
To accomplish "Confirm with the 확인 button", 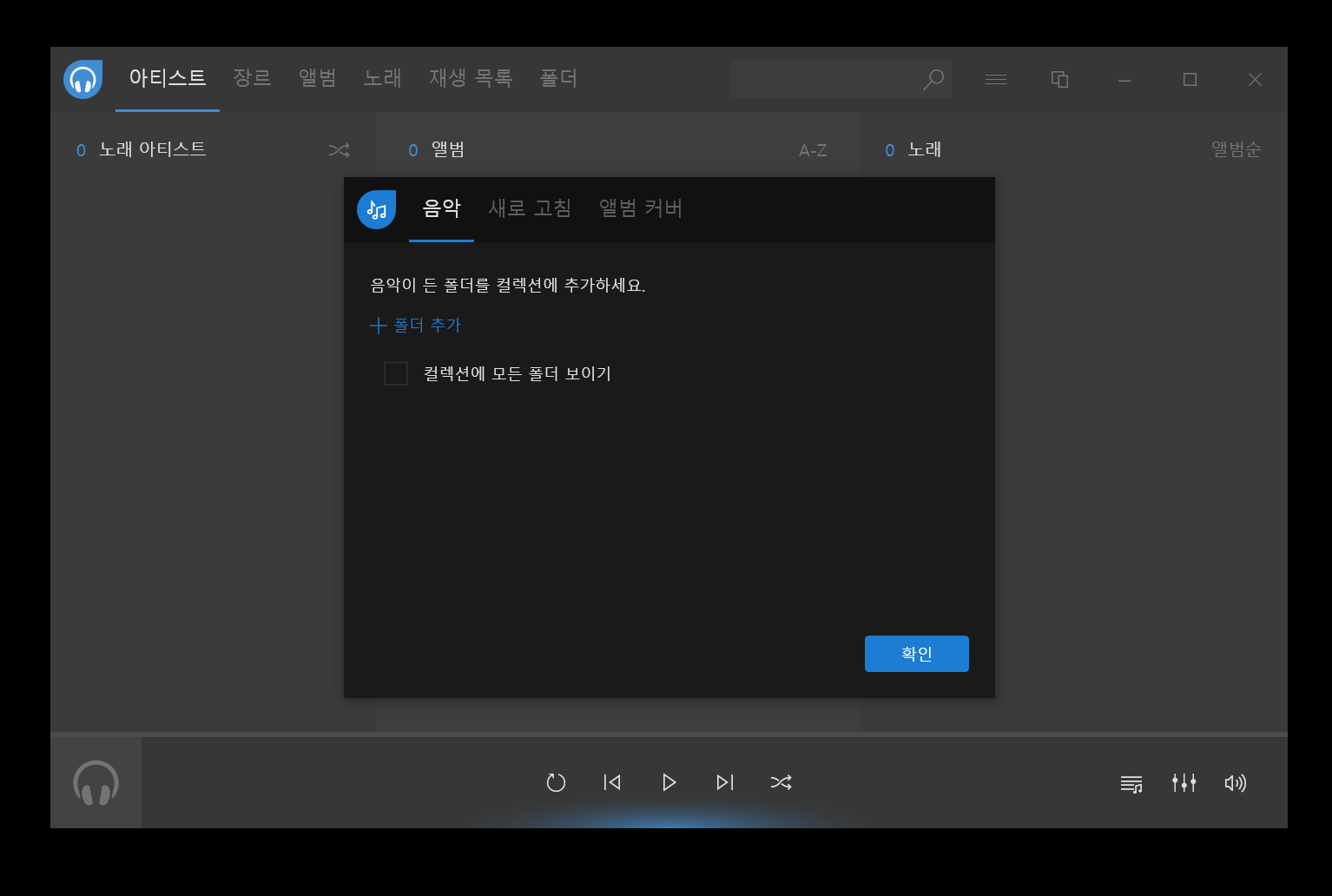I will point(917,654).
